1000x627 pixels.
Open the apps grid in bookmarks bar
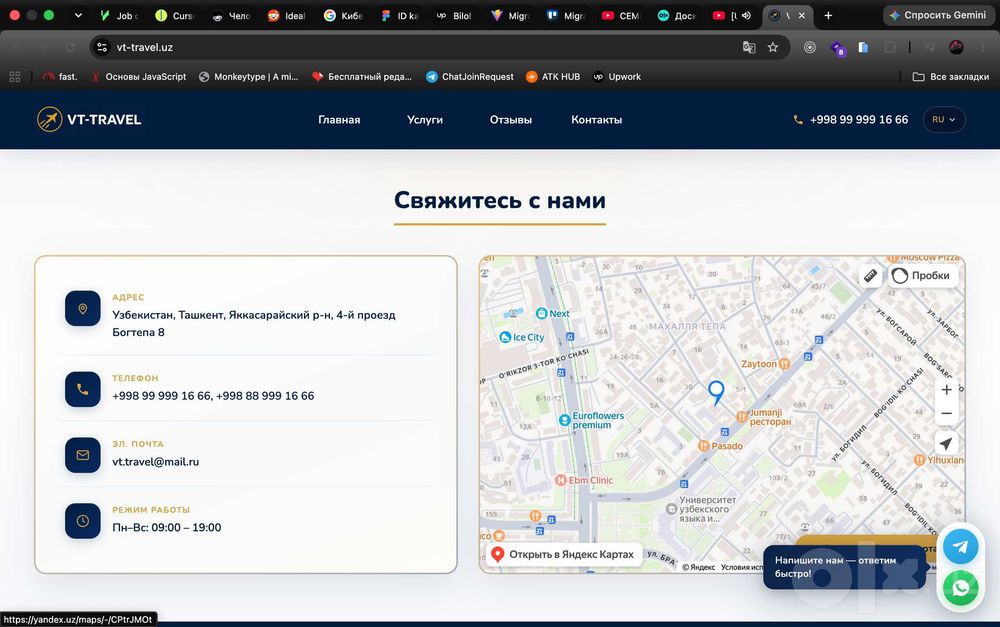pyautogui.click(x=15, y=77)
